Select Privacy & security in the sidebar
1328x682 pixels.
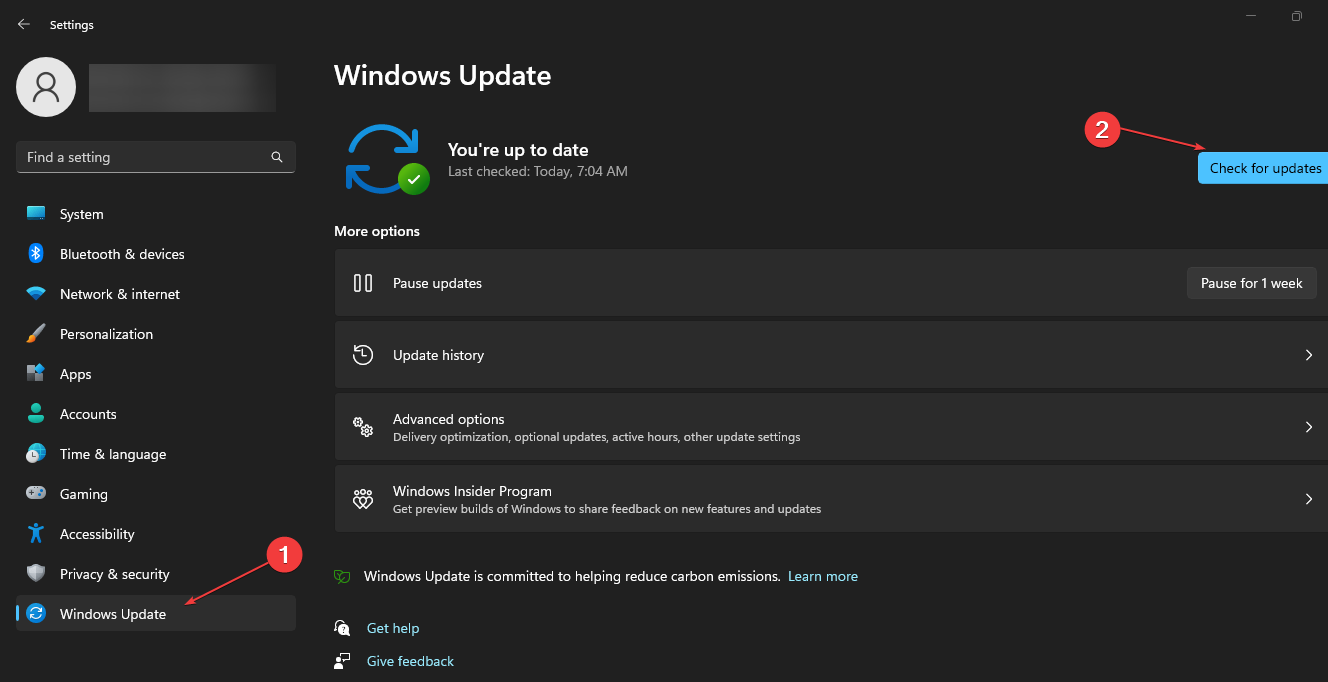click(x=115, y=573)
